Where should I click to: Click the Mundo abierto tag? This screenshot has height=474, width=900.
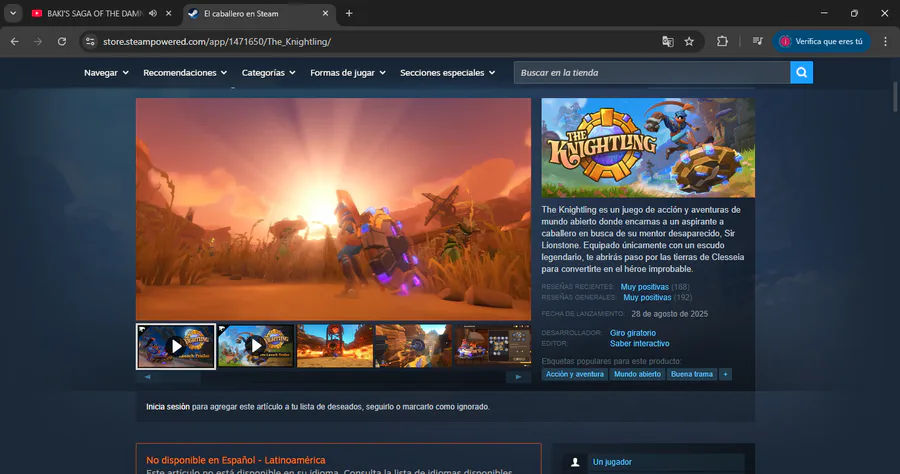[x=637, y=374]
